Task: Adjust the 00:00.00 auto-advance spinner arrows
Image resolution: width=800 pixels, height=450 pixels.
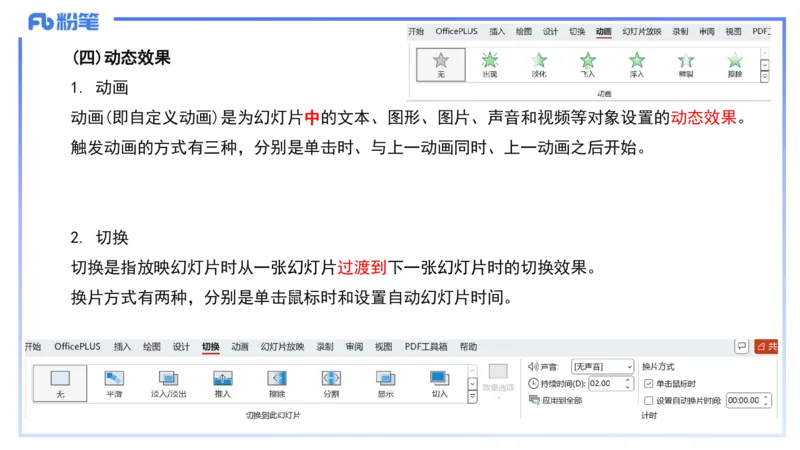Action: tap(765, 401)
